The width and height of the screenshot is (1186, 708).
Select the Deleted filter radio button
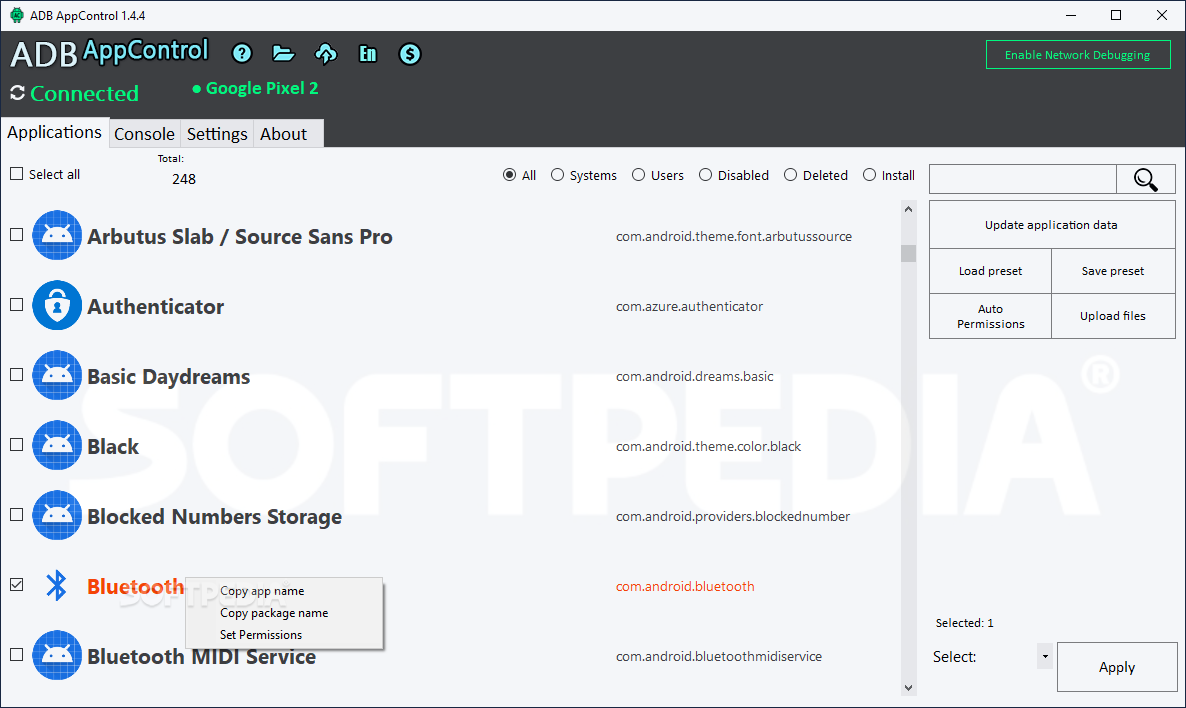click(x=790, y=175)
